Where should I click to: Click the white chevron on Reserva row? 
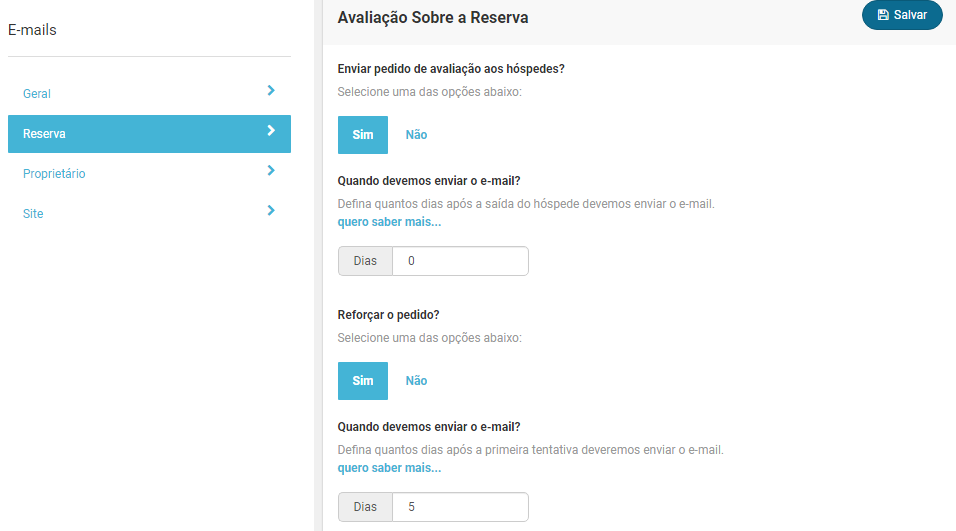271,131
